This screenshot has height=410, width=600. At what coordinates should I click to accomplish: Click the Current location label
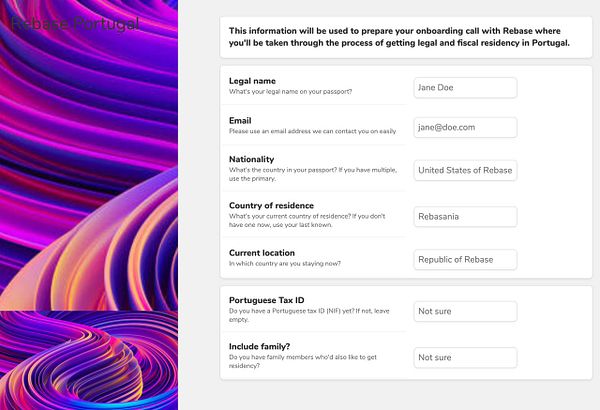click(x=262, y=253)
